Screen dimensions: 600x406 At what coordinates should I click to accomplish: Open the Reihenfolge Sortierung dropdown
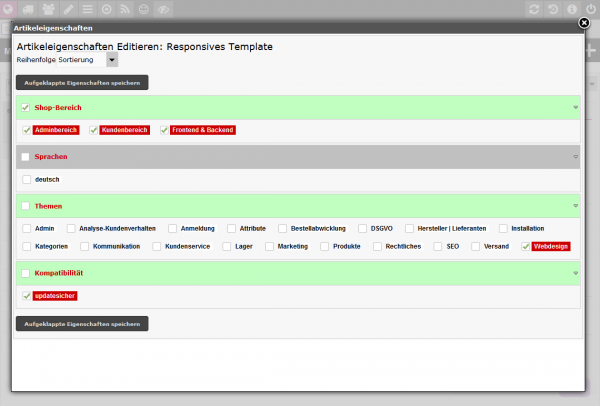pyautogui.click(x=112, y=60)
